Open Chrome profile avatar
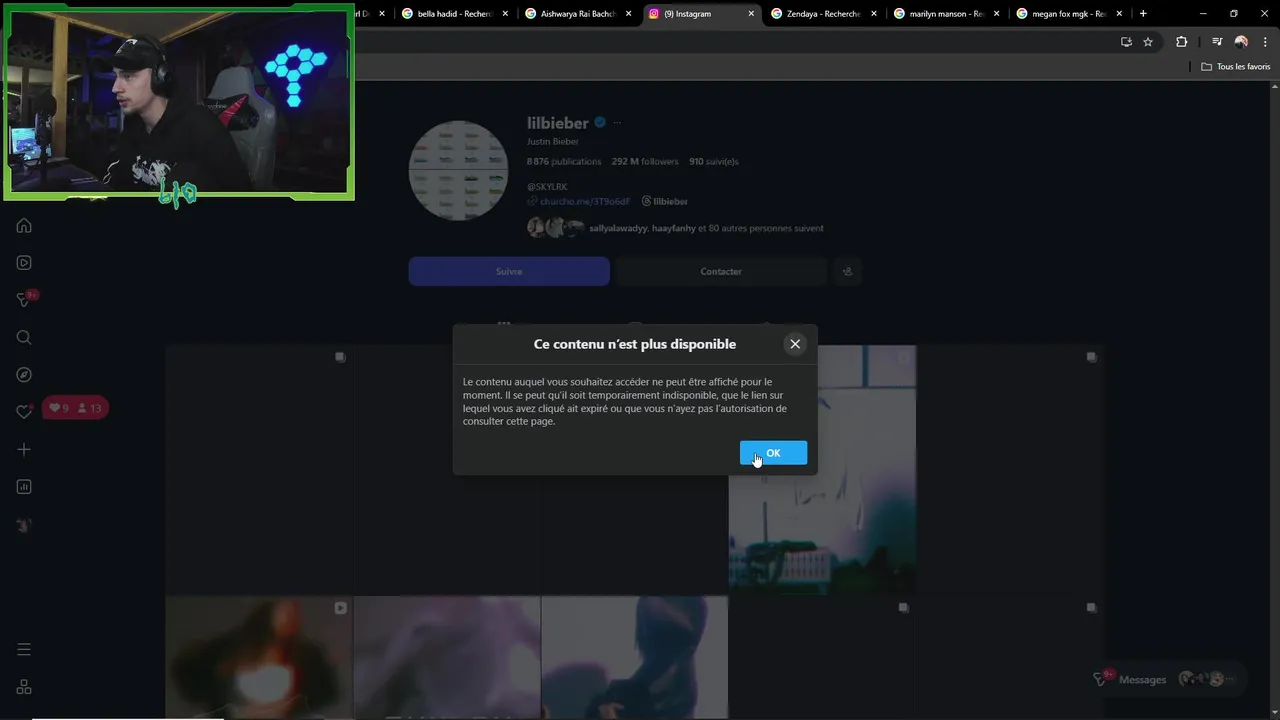 tap(1241, 42)
